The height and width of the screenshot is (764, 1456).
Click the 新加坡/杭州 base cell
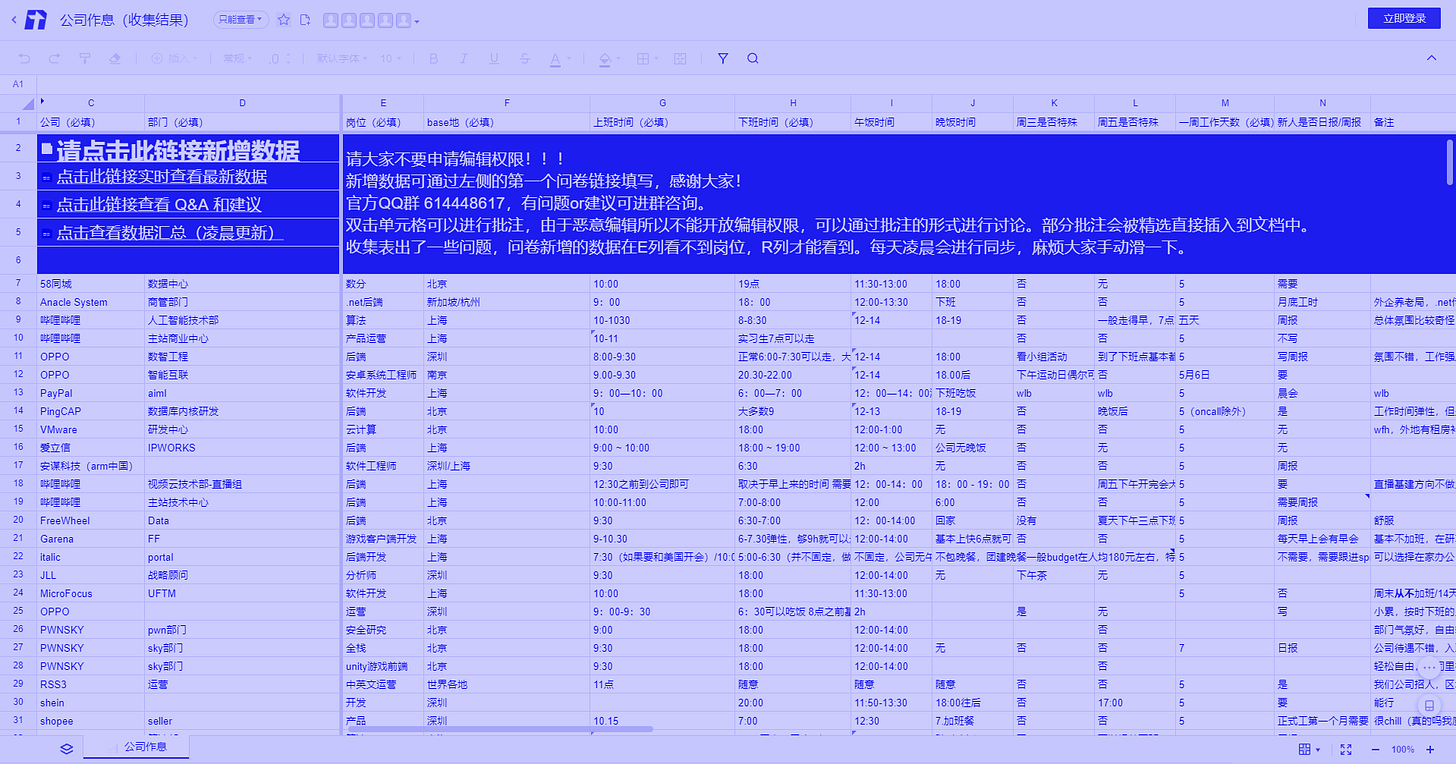coord(507,302)
